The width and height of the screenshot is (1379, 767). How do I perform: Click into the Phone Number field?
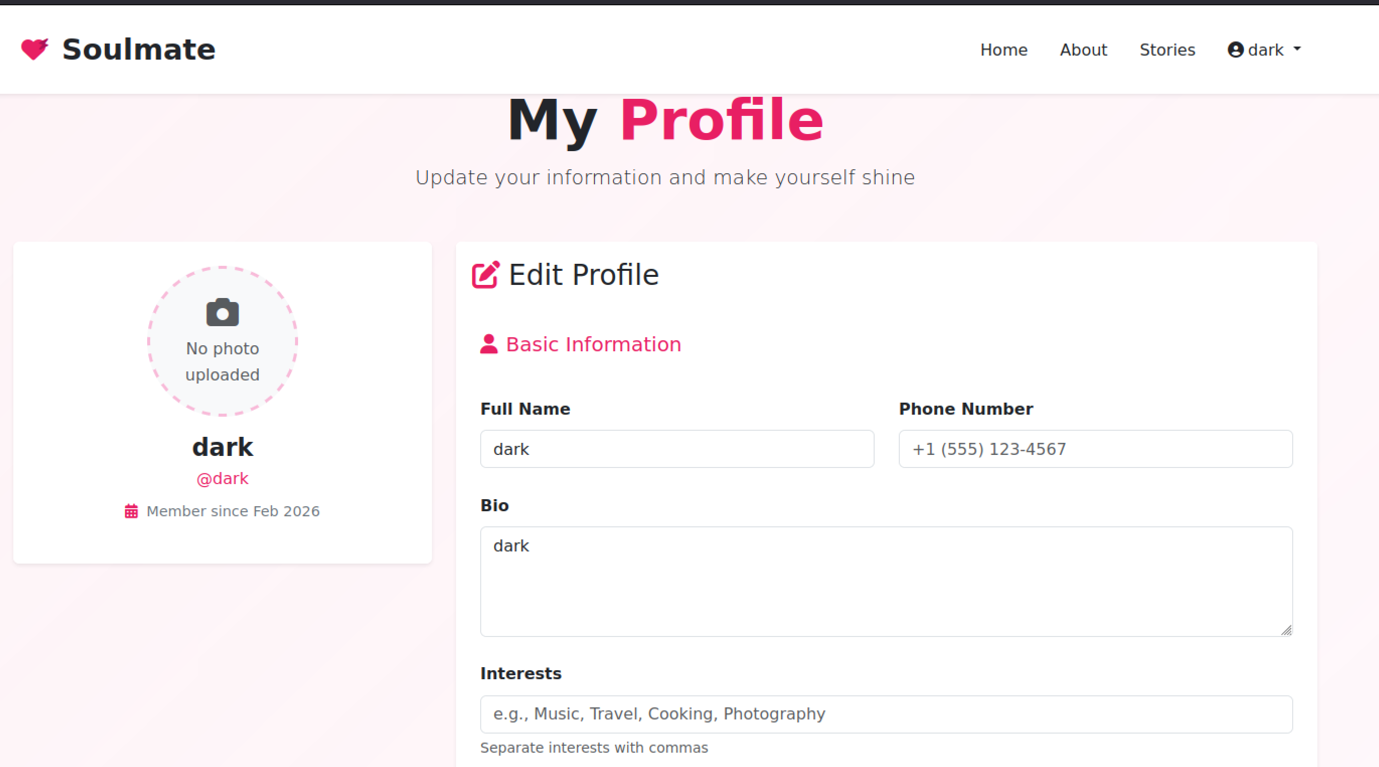(x=1095, y=449)
